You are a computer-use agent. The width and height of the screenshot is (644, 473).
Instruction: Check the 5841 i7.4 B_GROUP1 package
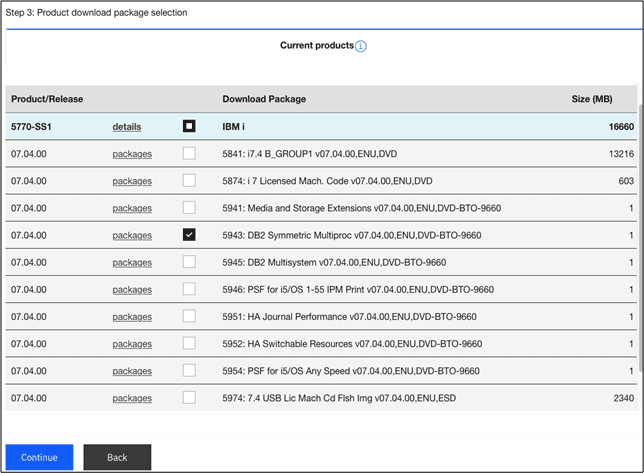189,154
